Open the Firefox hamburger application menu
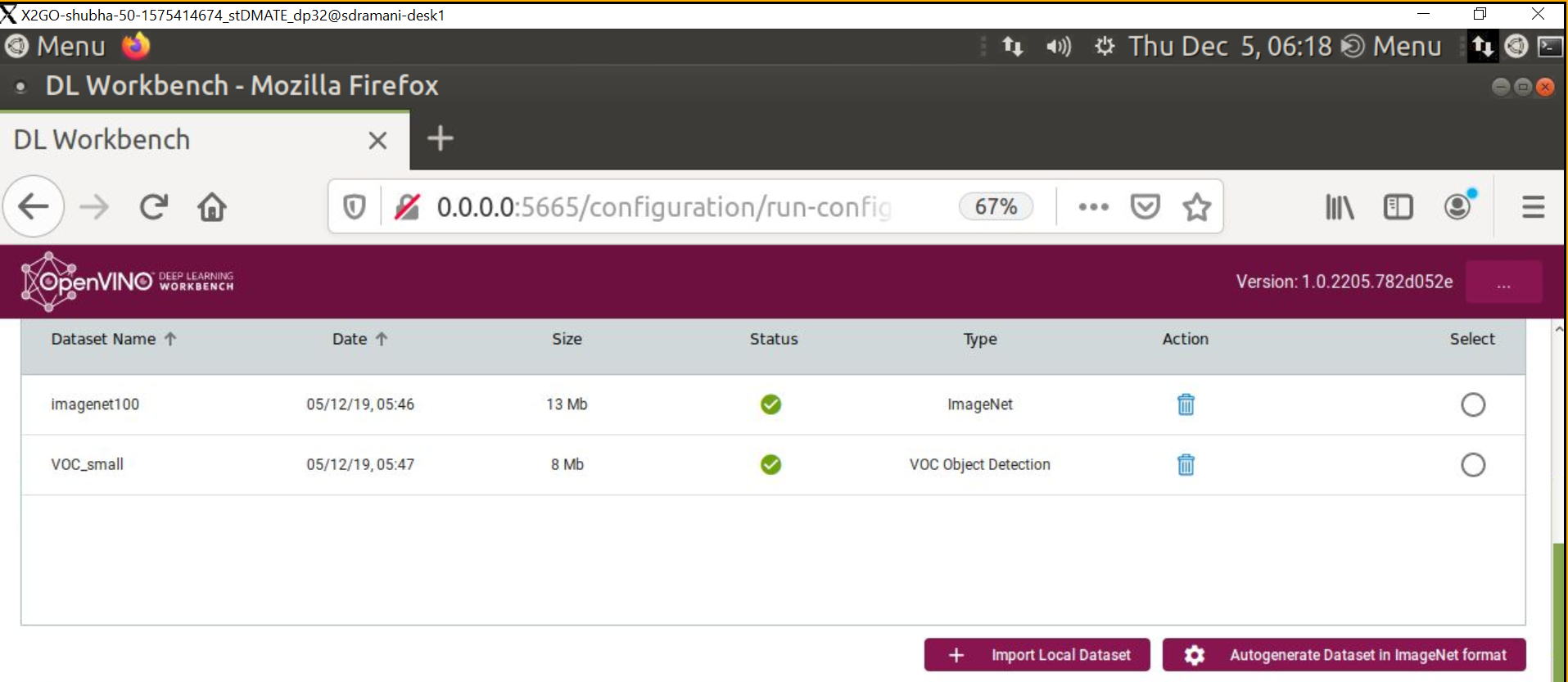 pos(1533,207)
